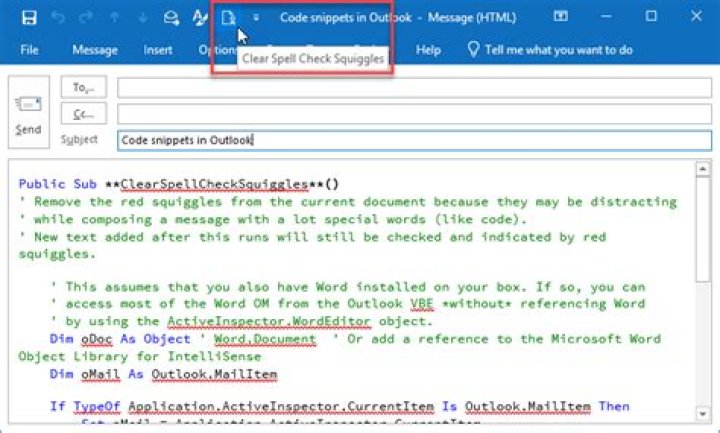The width and height of the screenshot is (720, 433).
Task: Click the TypeOf keyword in If statement
Action: 97,406
